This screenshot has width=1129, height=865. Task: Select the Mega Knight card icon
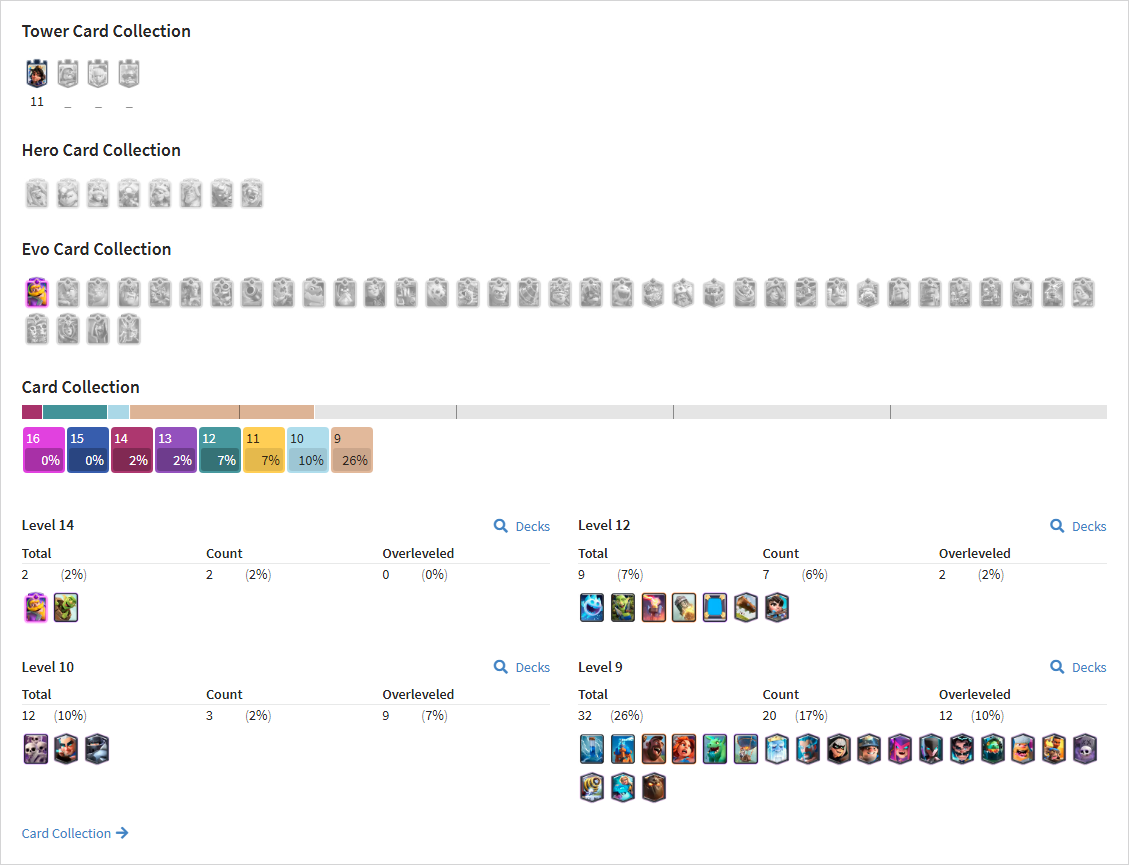[x=96, y=749]
